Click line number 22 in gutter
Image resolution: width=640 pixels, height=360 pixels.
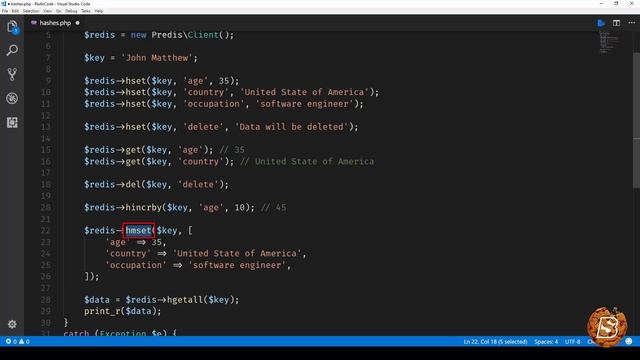(46, 230)
